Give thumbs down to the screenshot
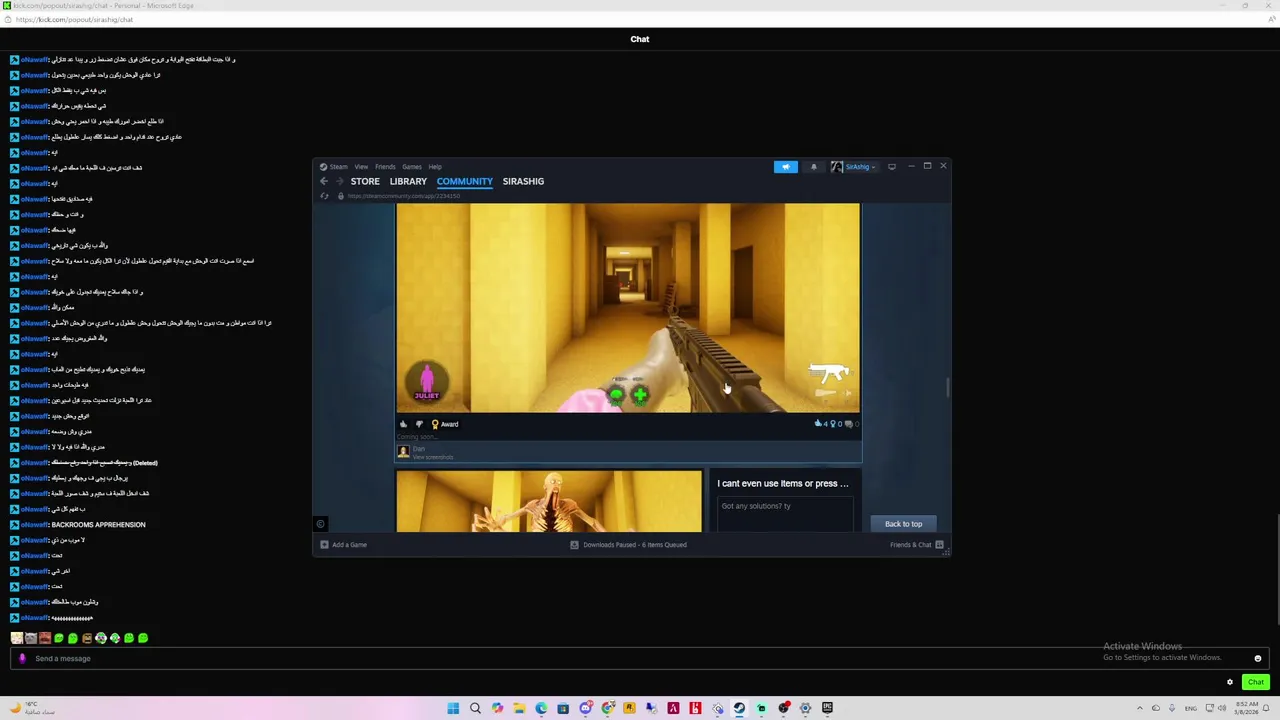Screen dimensions: 1280x720 (x=419, y=424)
